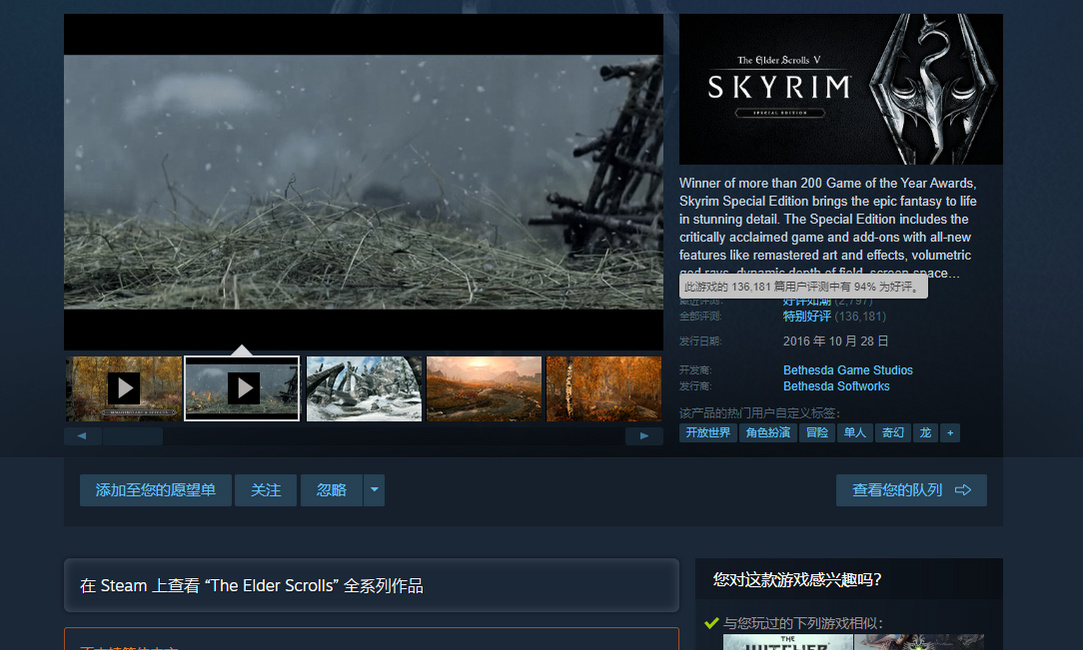
Task: Expand the dropdown arrow next to 忽略
Action: 374,490
